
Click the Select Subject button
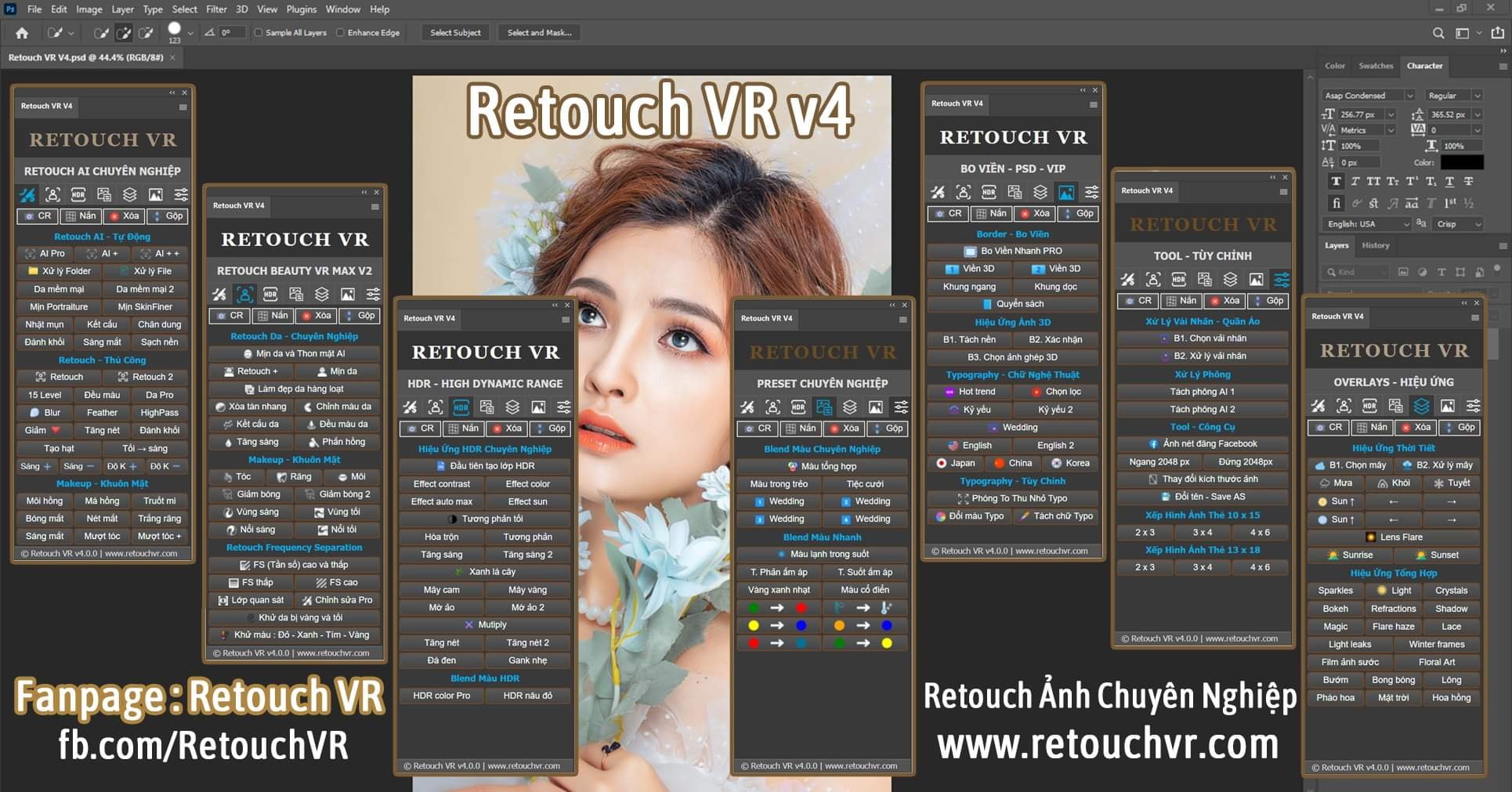(455, 33)
